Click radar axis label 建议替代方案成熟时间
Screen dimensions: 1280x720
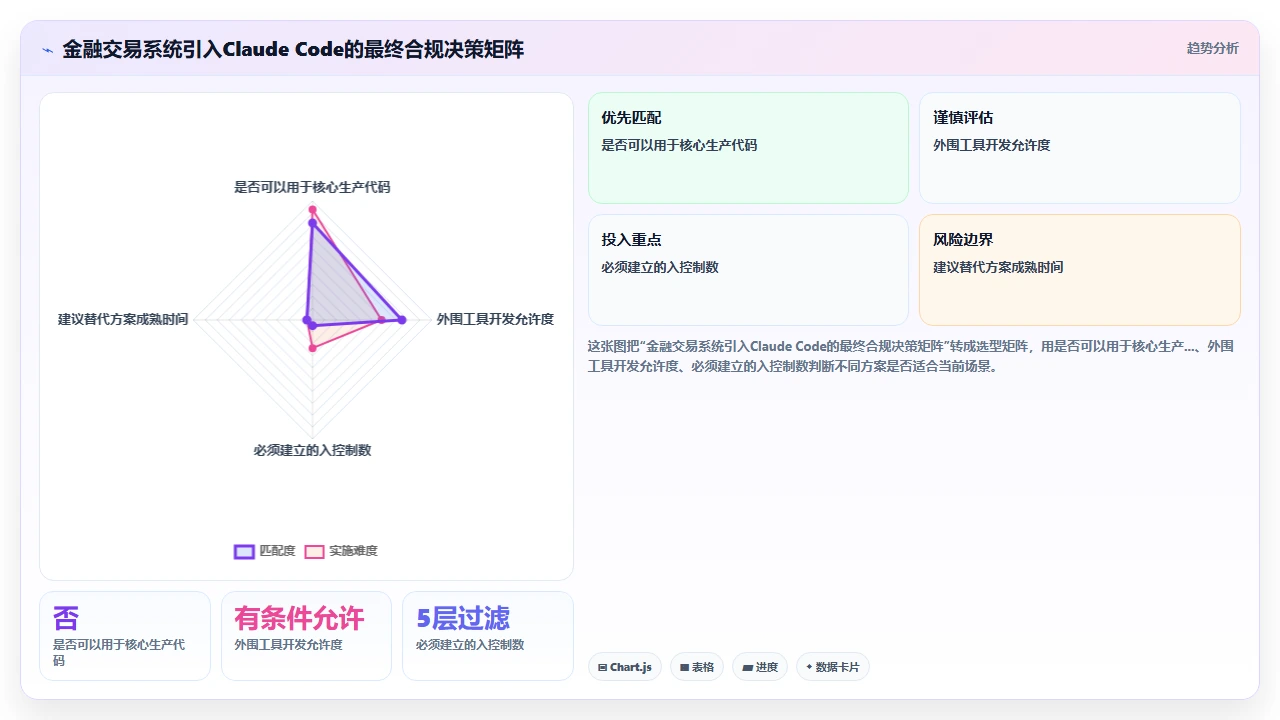(123, 319)
